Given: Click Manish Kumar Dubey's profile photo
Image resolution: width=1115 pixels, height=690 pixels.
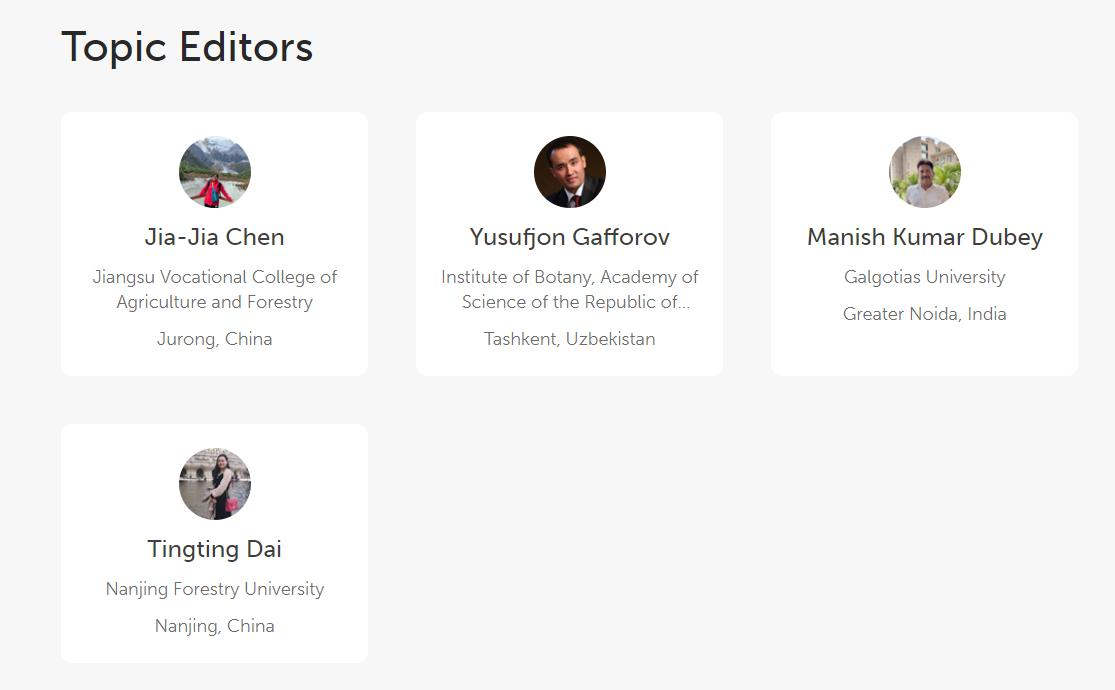Looking at the screenshot, I should tap(925, 172).
